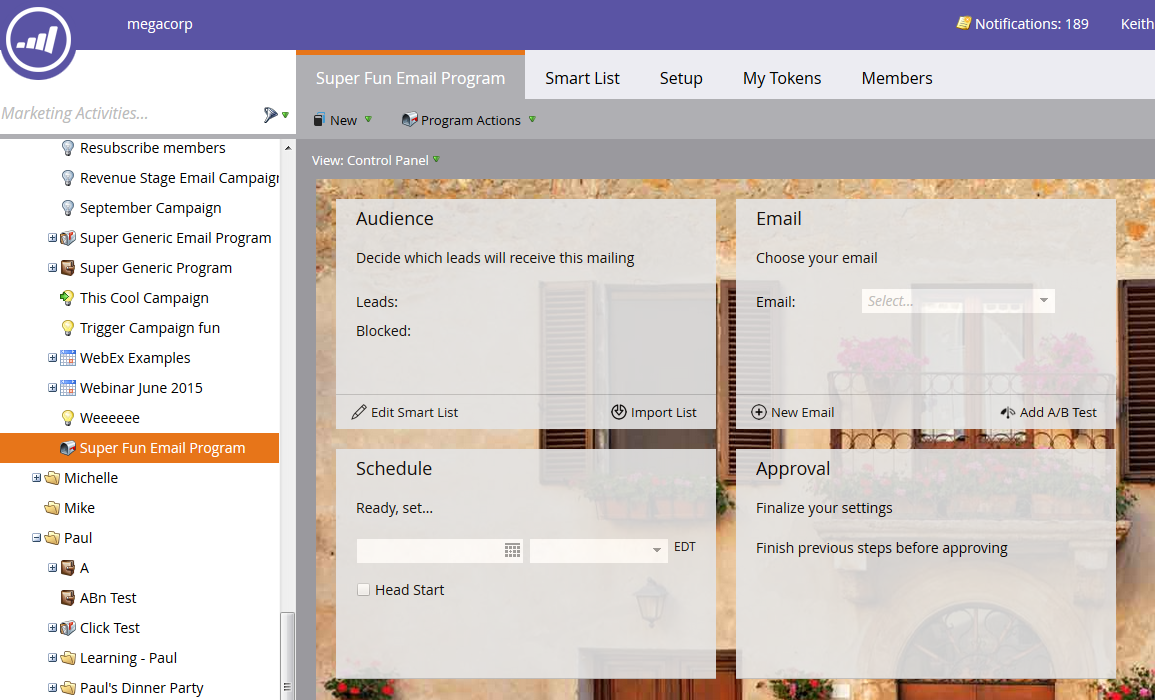
Task: Open the Program Actions menu
Action: point(468,120)
